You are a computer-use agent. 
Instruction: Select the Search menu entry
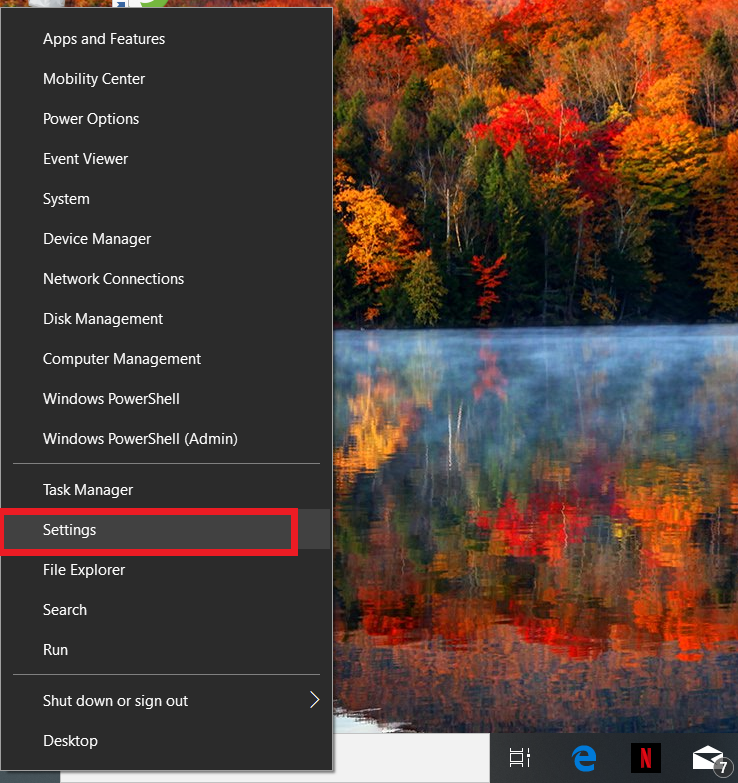point(166,610)
